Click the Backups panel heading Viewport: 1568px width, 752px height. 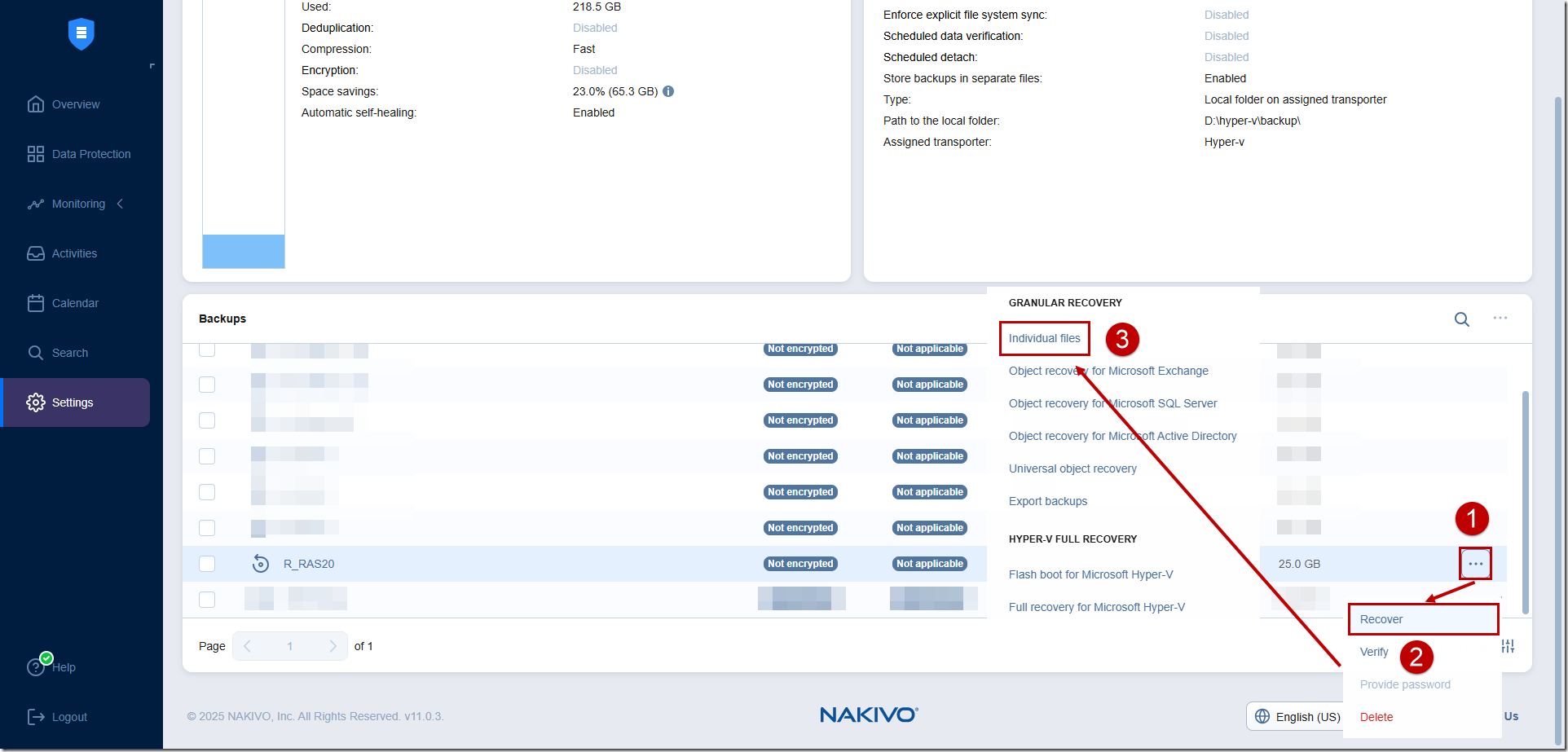coord(222,319)
